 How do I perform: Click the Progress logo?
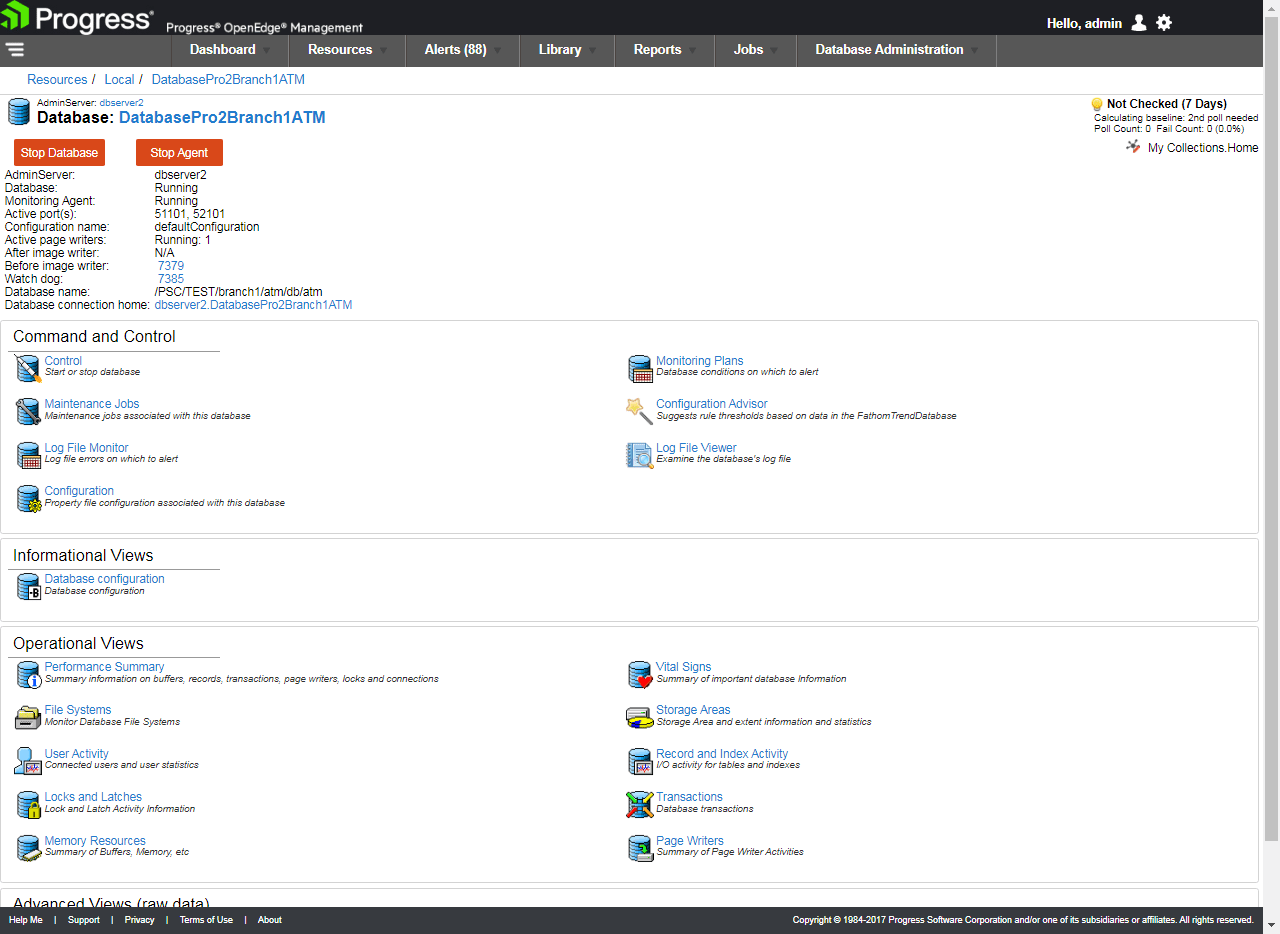coord(79,18)
